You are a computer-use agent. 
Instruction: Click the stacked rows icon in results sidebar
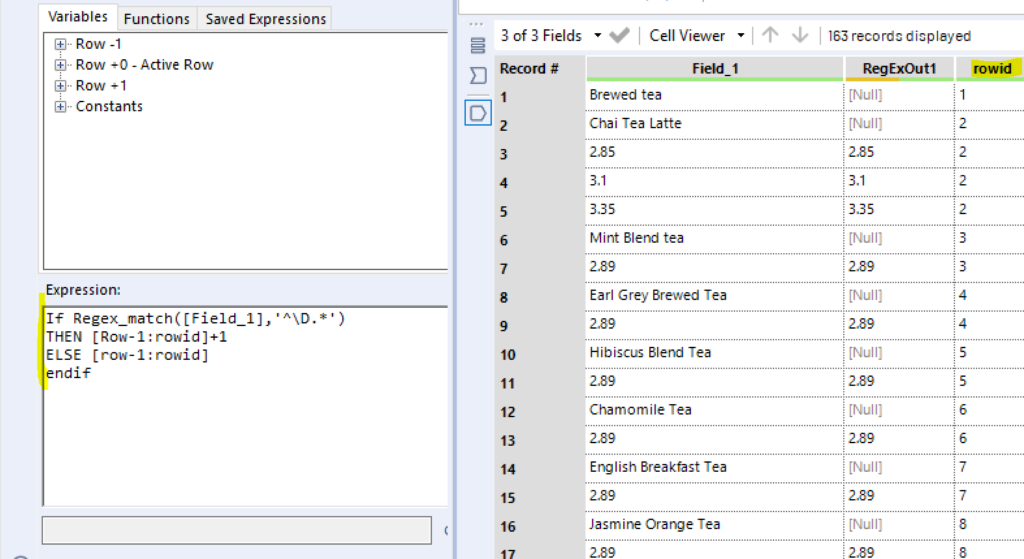pos(477,45)
